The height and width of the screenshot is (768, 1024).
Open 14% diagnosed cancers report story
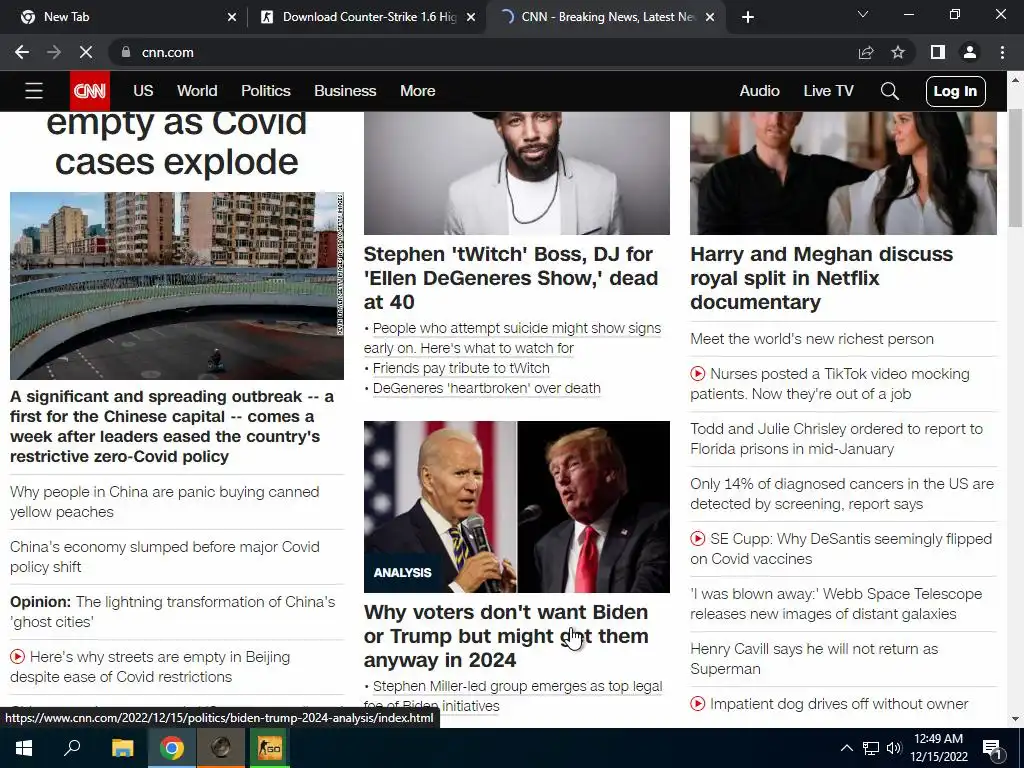(842, 494)
